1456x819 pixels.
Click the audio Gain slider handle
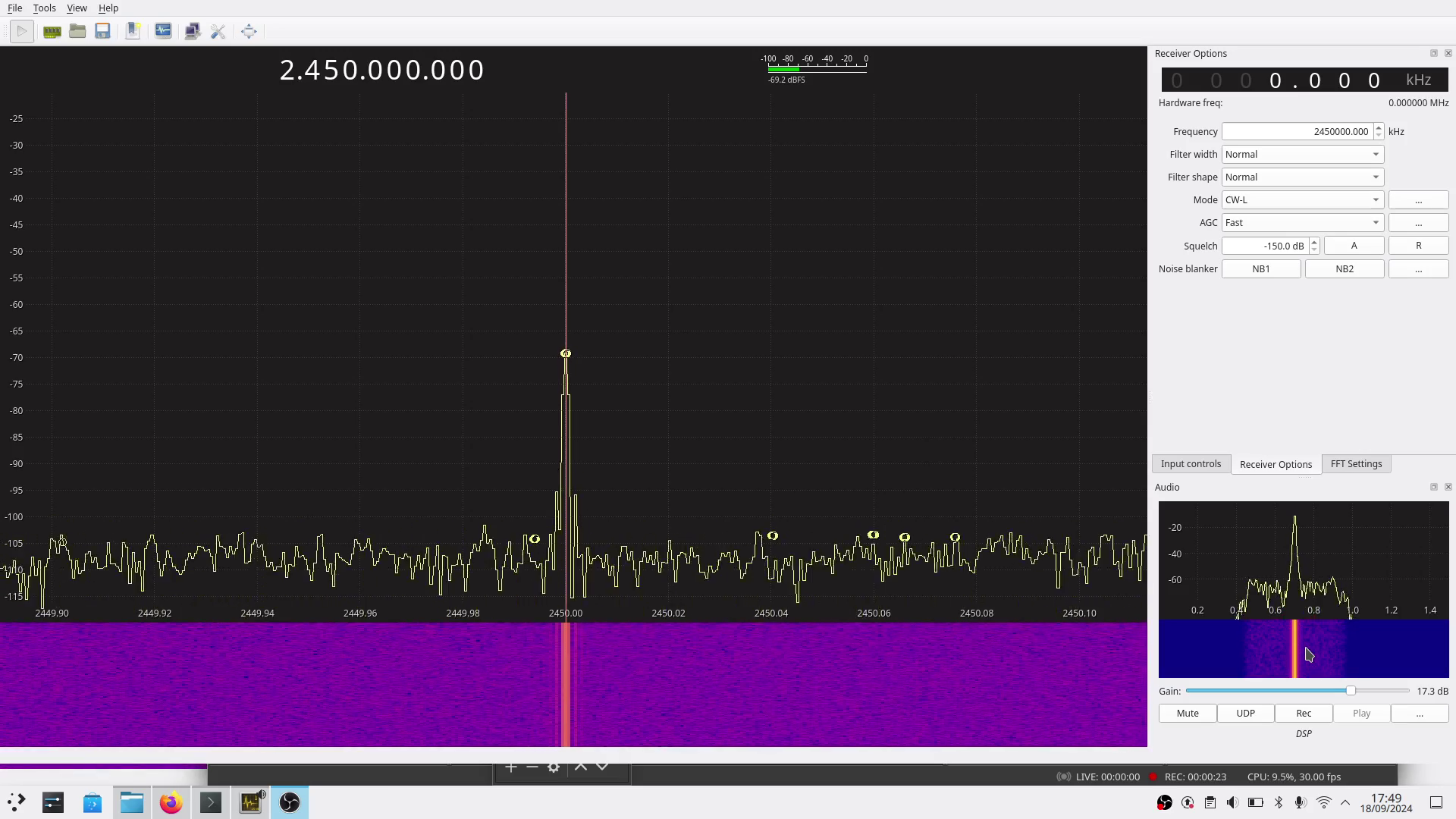click(x=1351, y=691)
